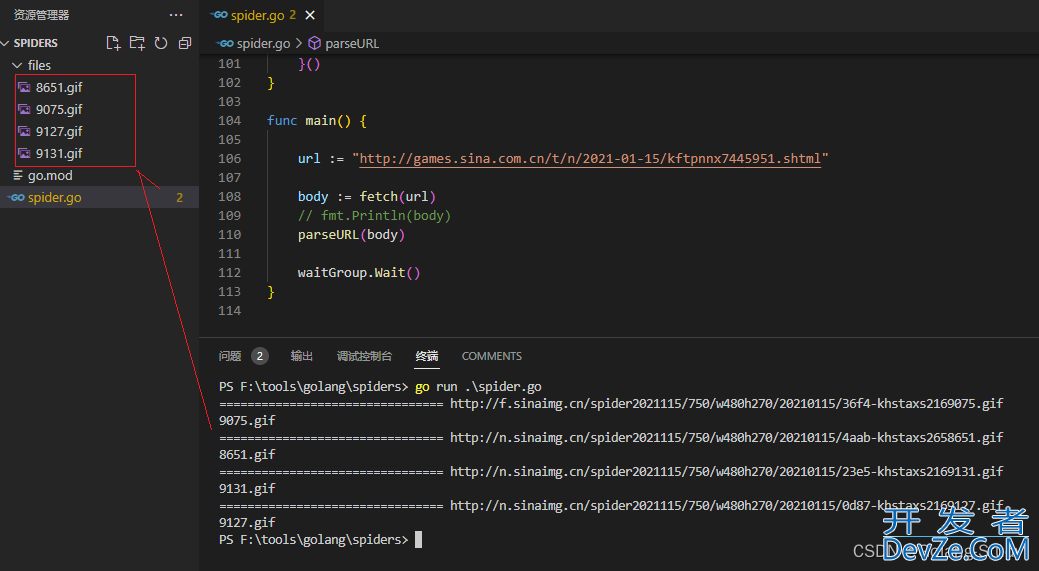The image size is (1039, 571).
Task: Open 9127.gif in the file tree
Action: coord(59,131)
